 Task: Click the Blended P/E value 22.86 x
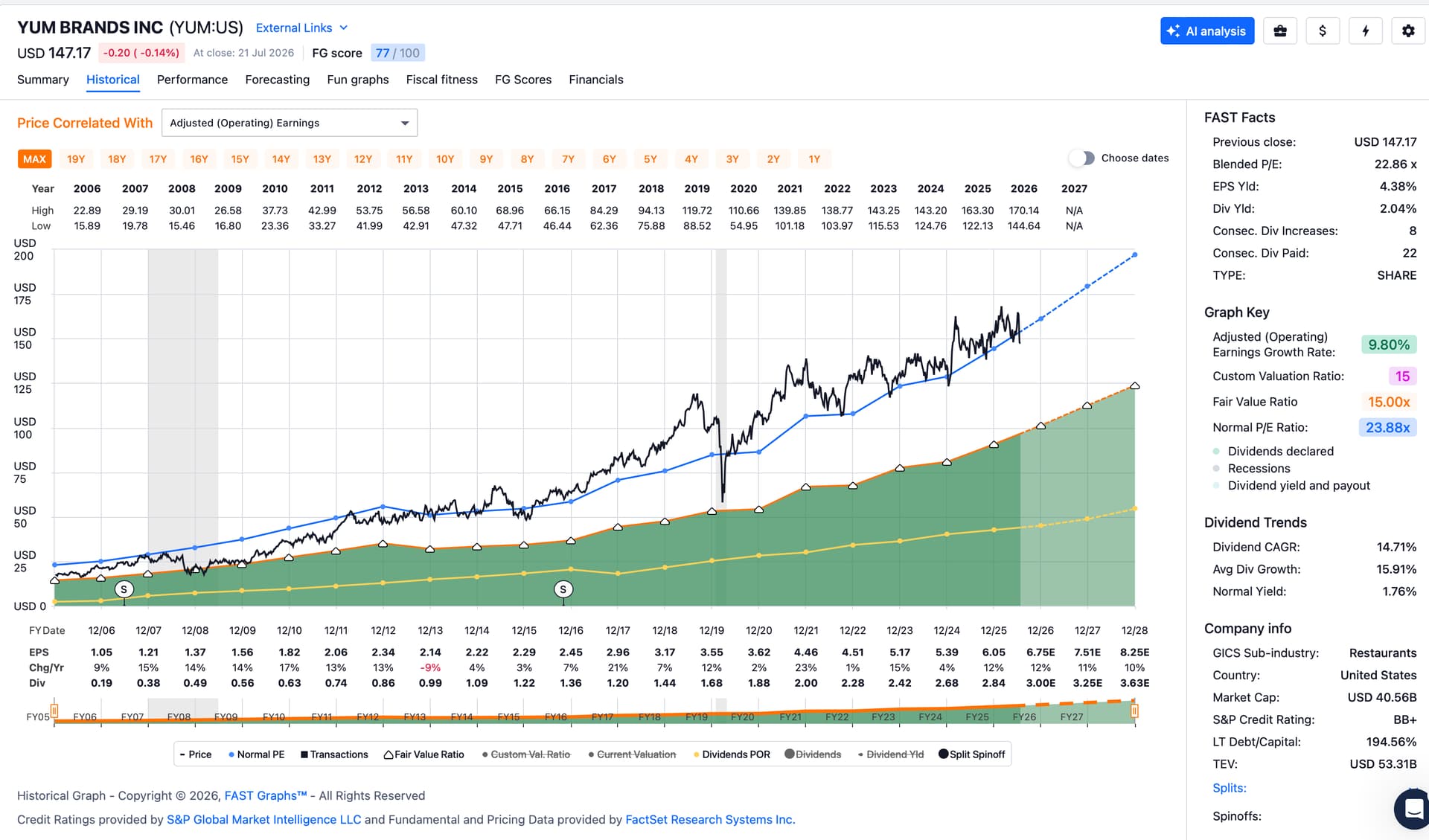(x=1396, y=164)
